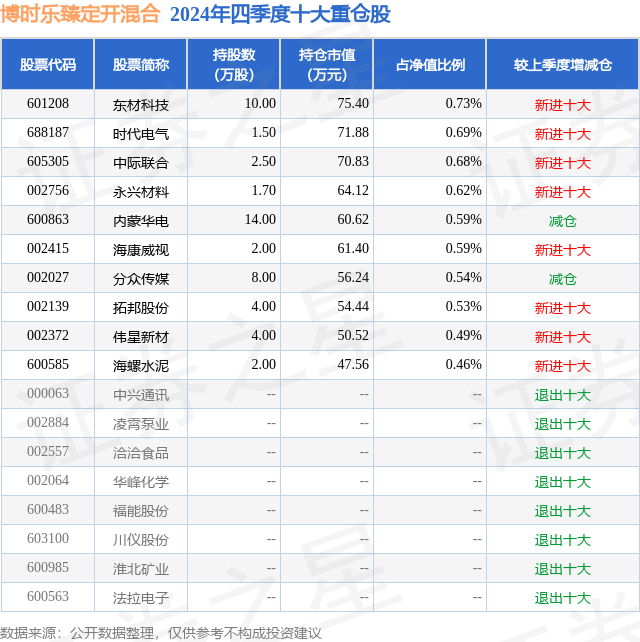Viewport: 640px width, 642px height.
Task: Click stock name 法拉电子
Action: [x=141, y=598]
